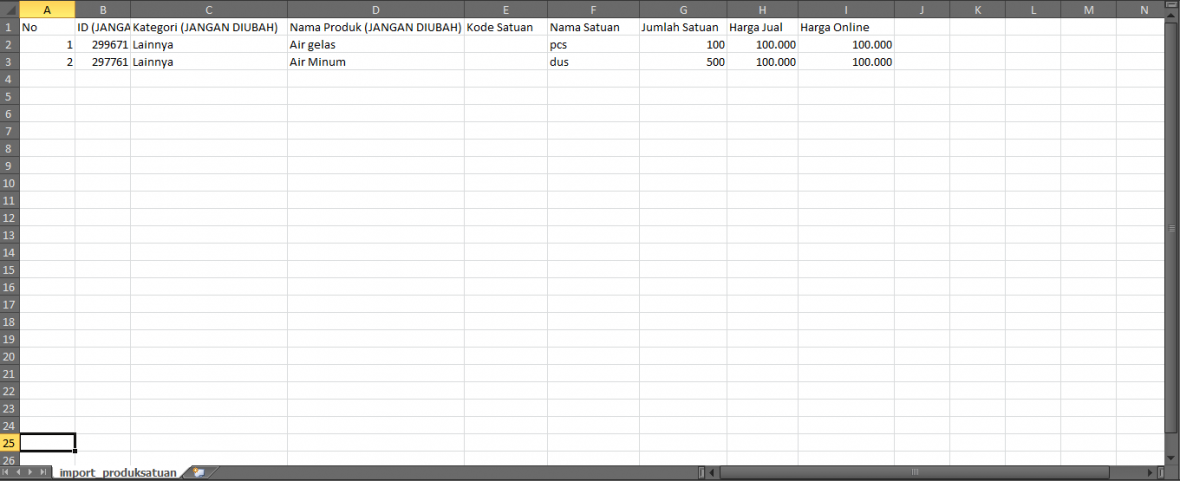This screenshot has width=1180, height=481.
Task: Click the Insert Worksheet icon beside the sheet tab
Action: (198, 472)
